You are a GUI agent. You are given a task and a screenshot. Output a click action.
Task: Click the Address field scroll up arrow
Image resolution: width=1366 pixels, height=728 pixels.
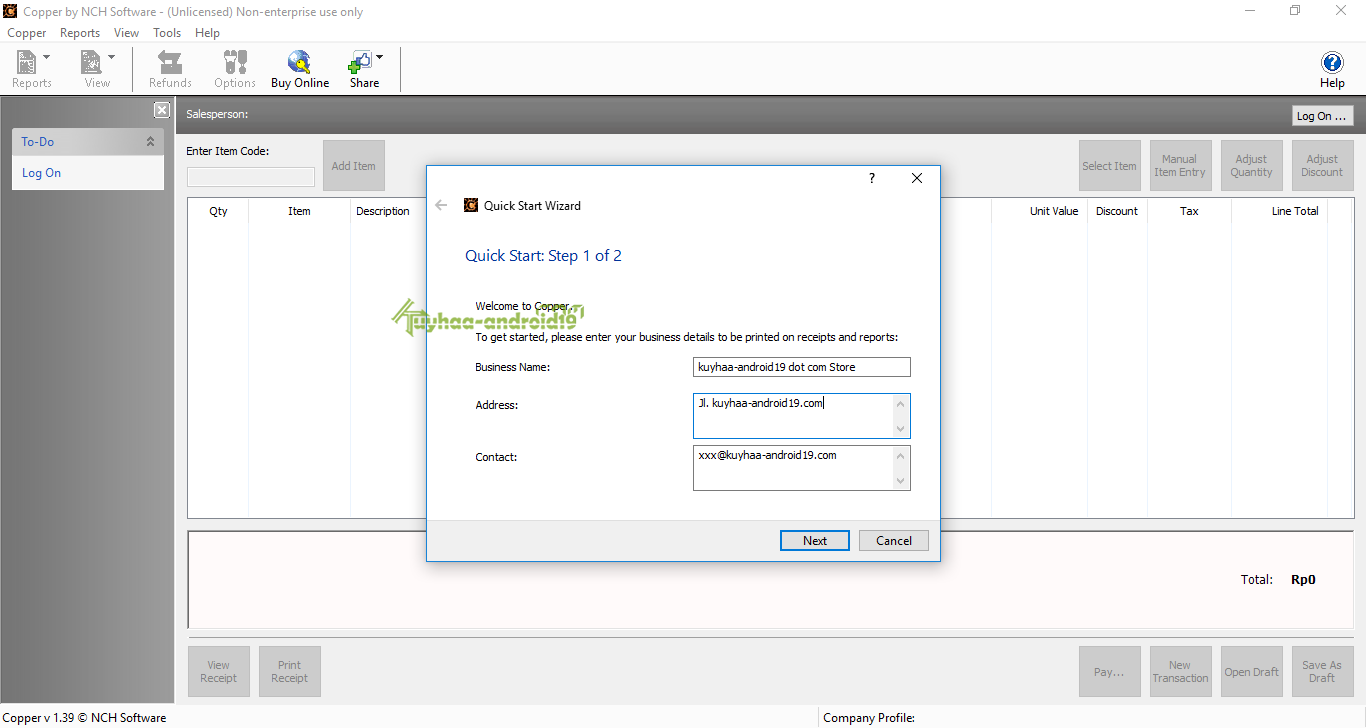pyautogui.click(x=901, y=404)
